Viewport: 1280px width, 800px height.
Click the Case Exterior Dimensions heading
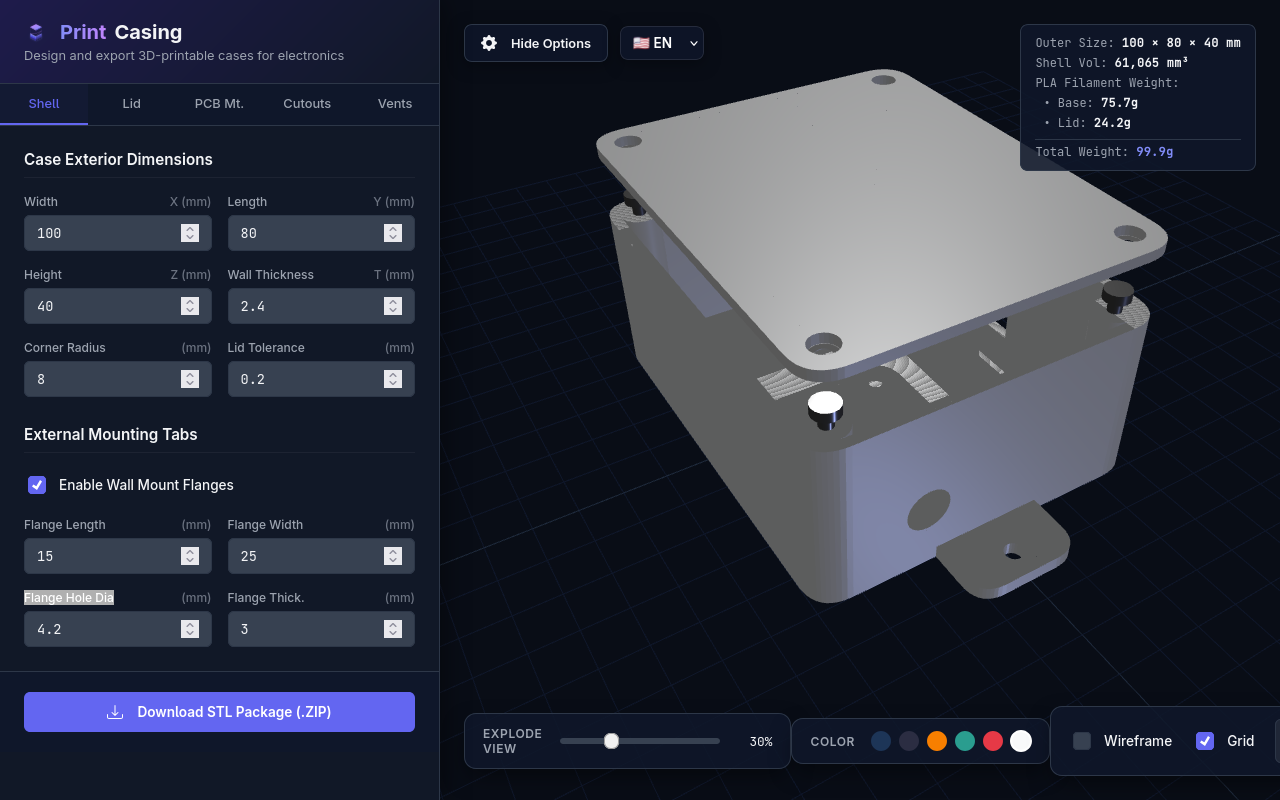click(x=118, y=159)
